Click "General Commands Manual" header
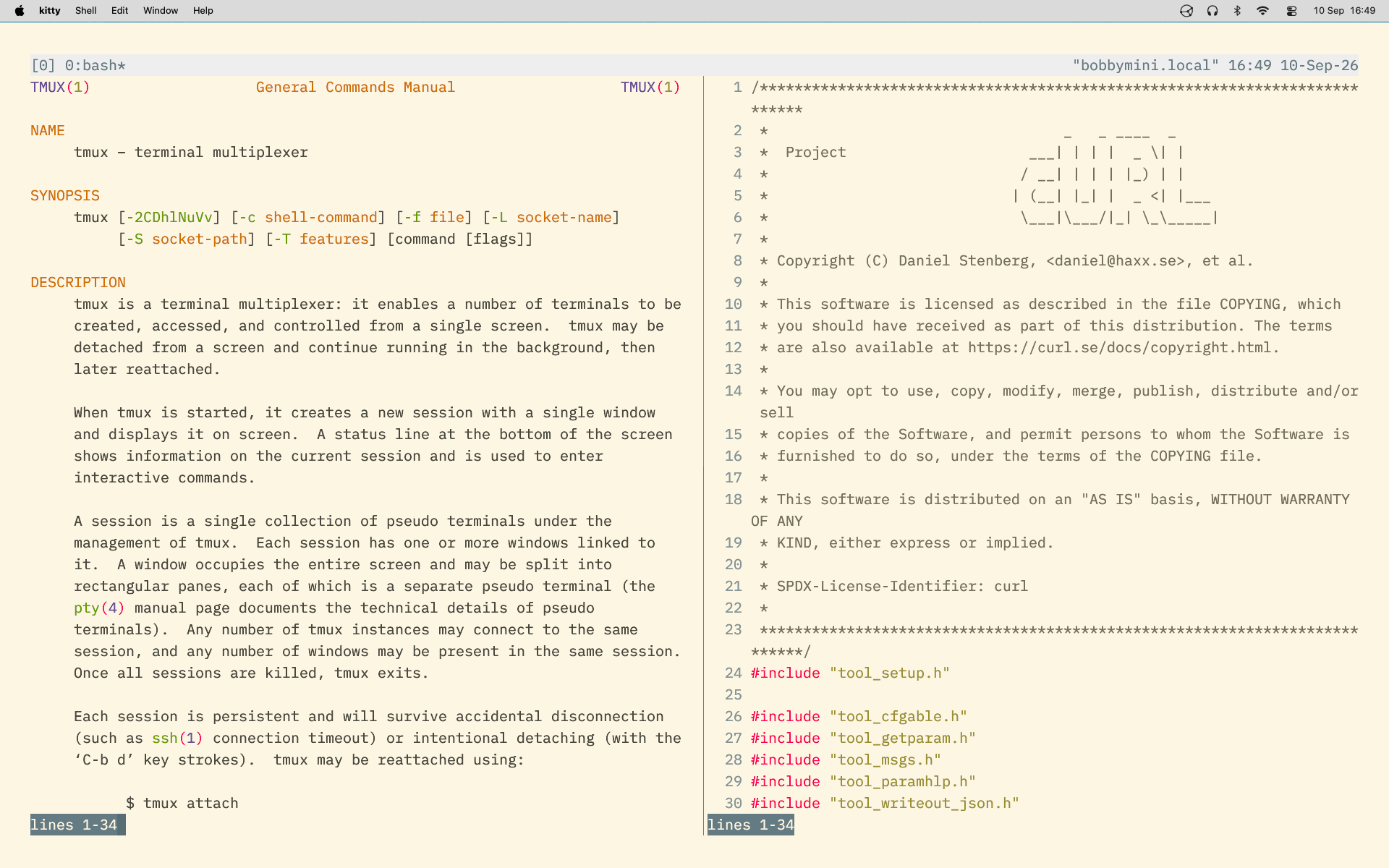This screenshot has width=1389, height=868. (x=355, y=88)
